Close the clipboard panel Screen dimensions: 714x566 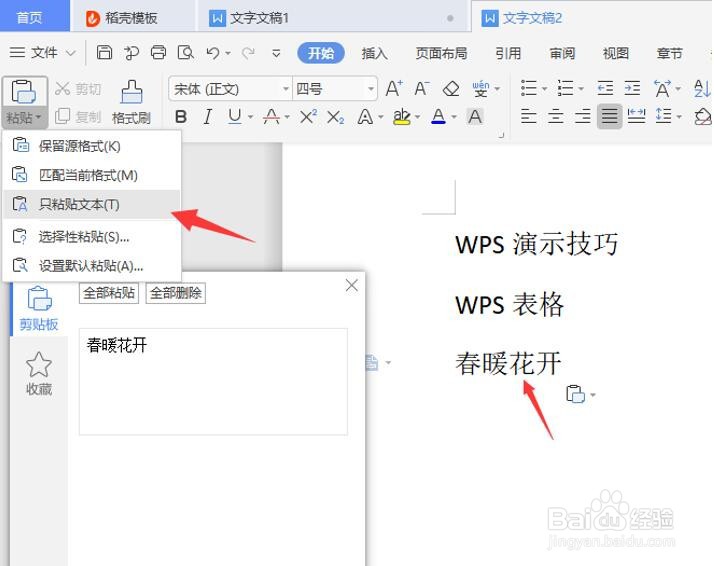pyautogui.click(x=352, y=286)
